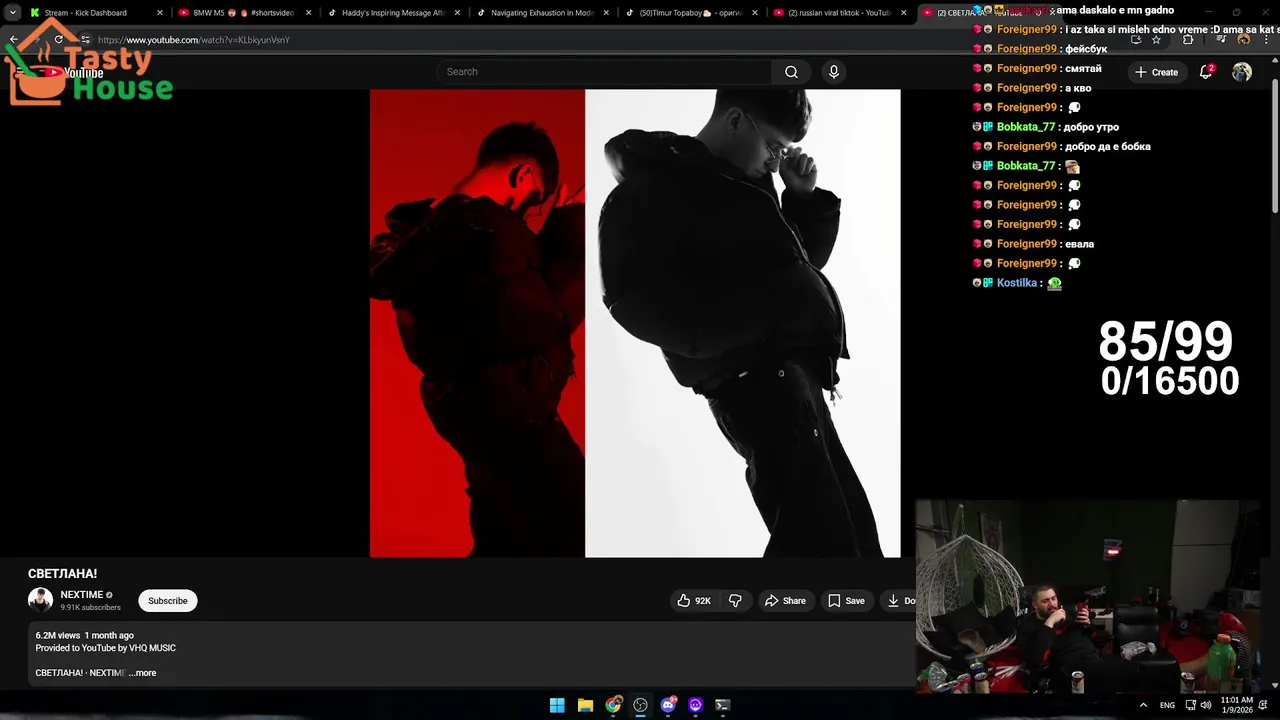Screen dimensions: 1280x720
Task: Close the Navigating Exhaustion tab
Action: pos(606,13)
